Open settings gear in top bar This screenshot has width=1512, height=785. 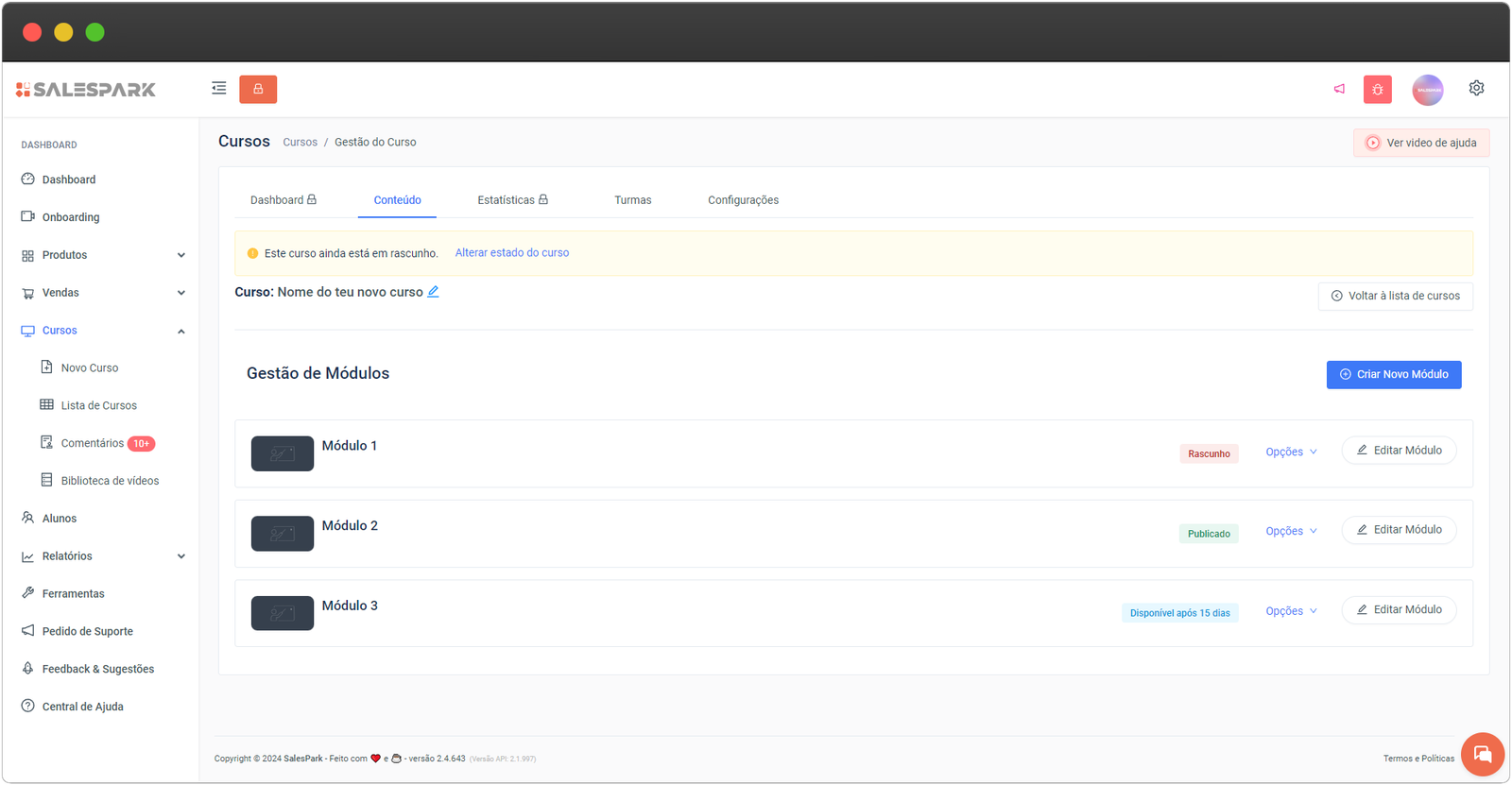(x=1476, y=88)
